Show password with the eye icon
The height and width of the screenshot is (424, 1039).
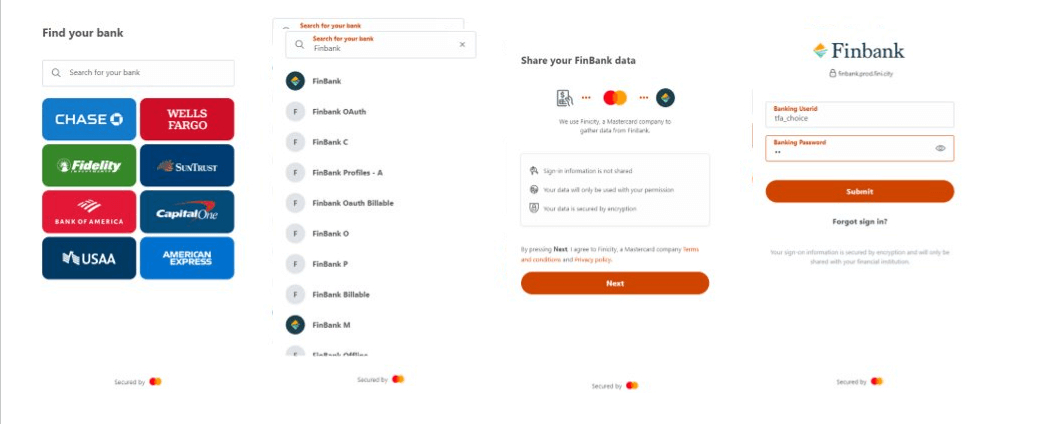(x=940, y=148)
